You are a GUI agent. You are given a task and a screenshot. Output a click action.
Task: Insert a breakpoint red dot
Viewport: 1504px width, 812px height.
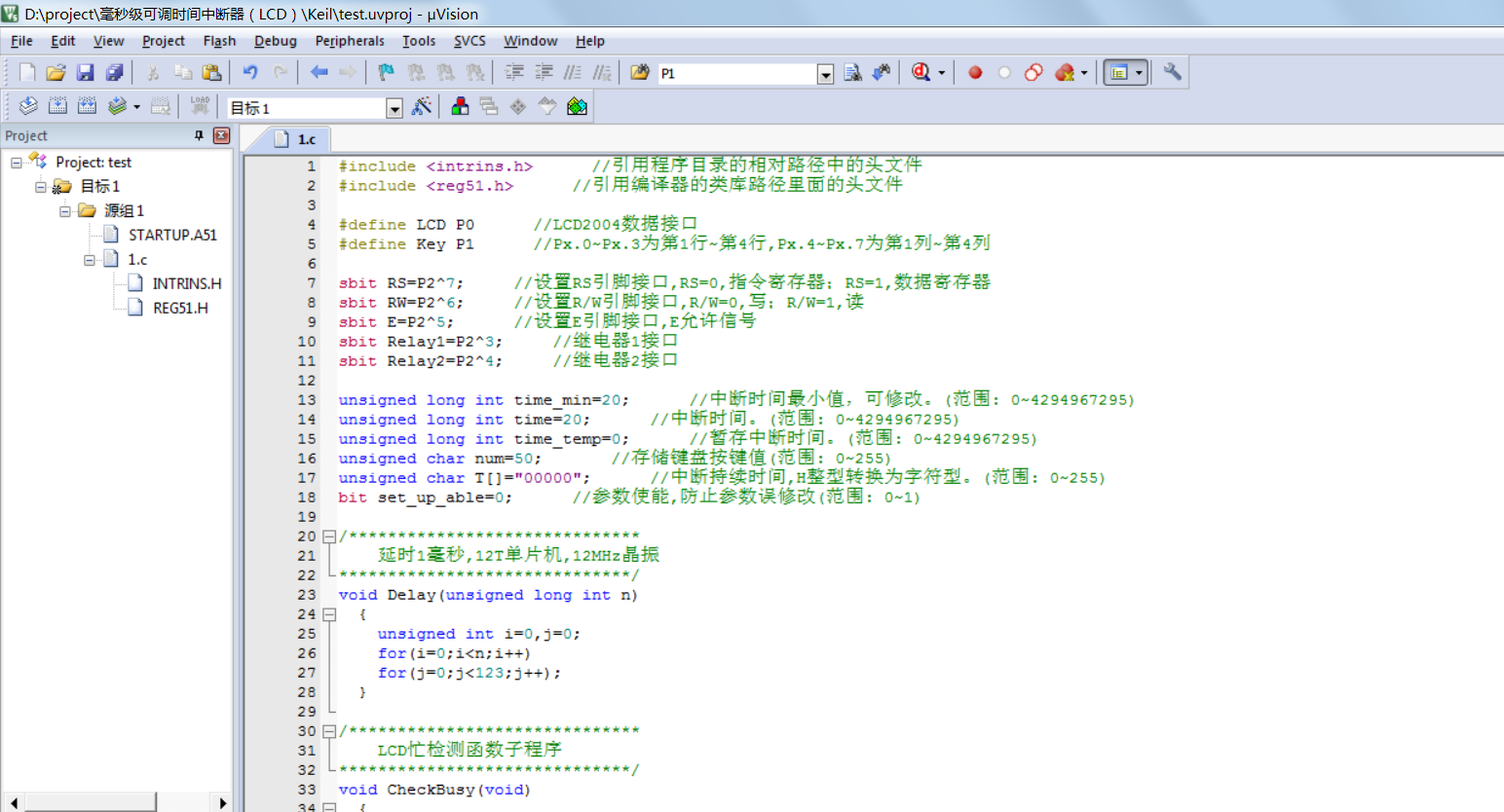coord(975,72)
